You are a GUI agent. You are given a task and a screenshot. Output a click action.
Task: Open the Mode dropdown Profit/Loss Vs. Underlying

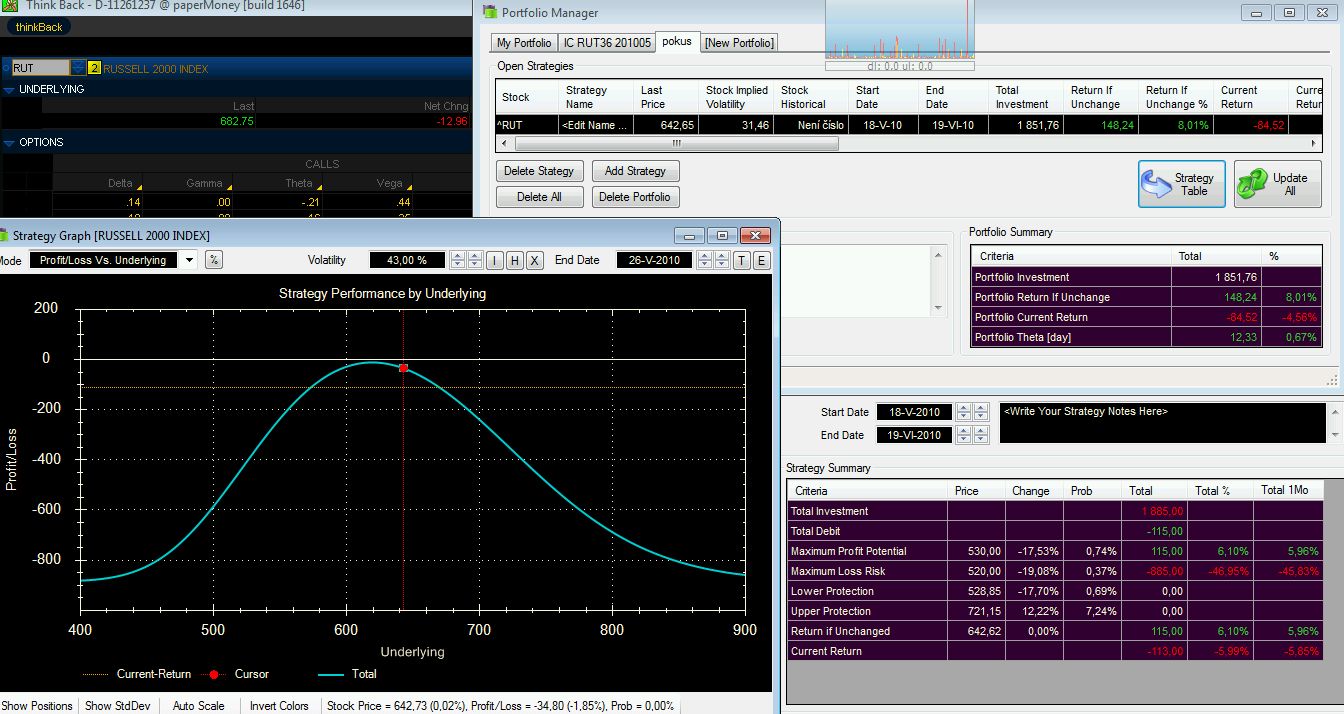pos(190,260)
